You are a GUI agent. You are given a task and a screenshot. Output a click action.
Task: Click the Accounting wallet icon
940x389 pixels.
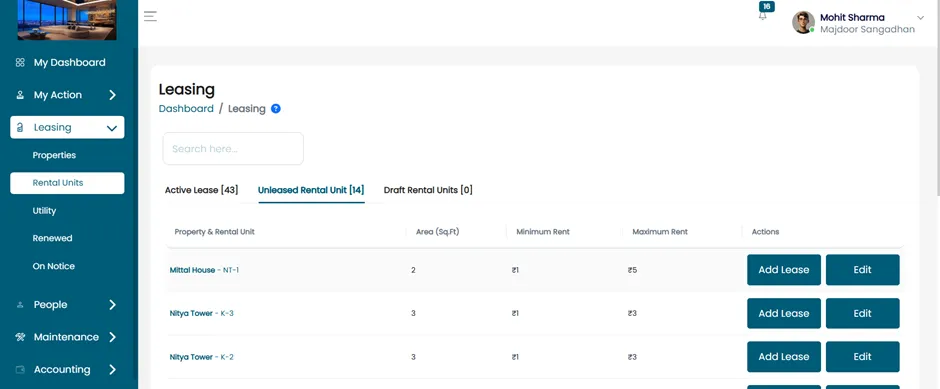pos(20,369)
